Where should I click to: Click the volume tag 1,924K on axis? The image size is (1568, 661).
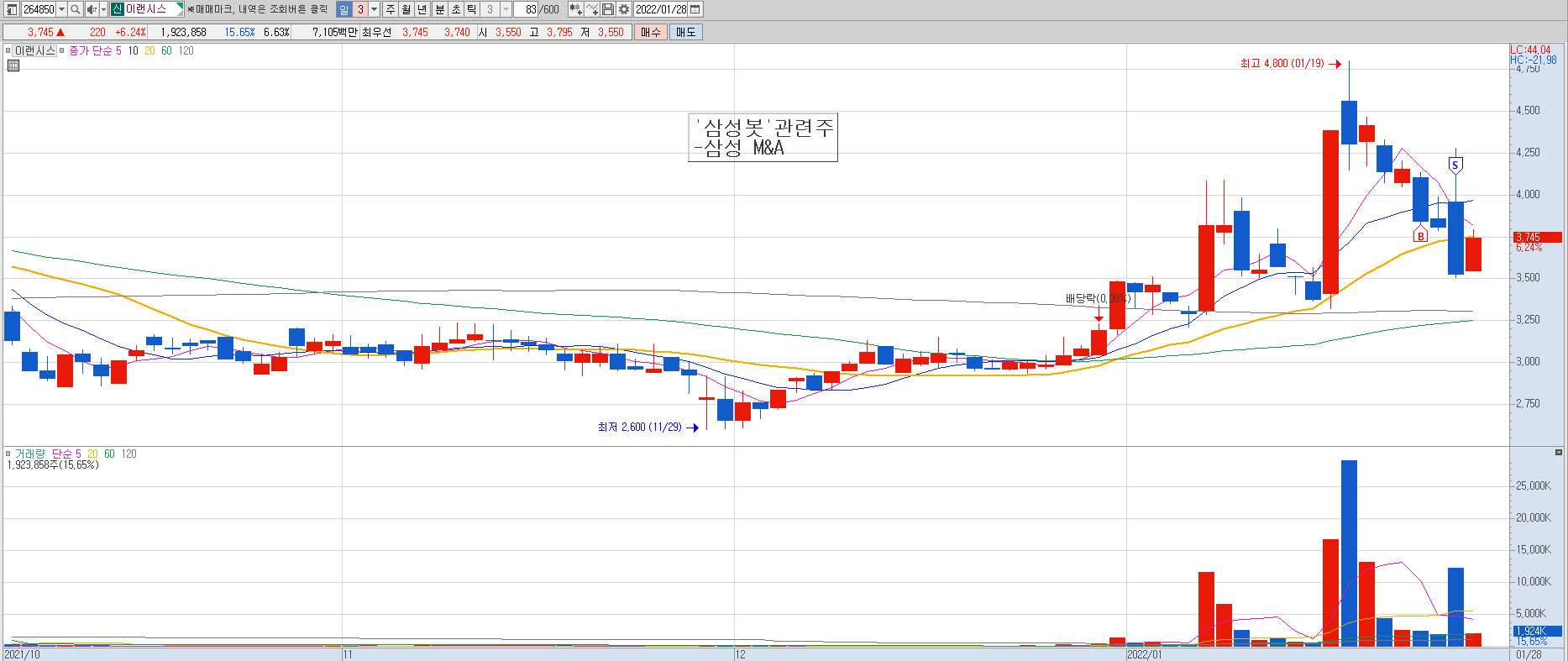coord(1537,631)
